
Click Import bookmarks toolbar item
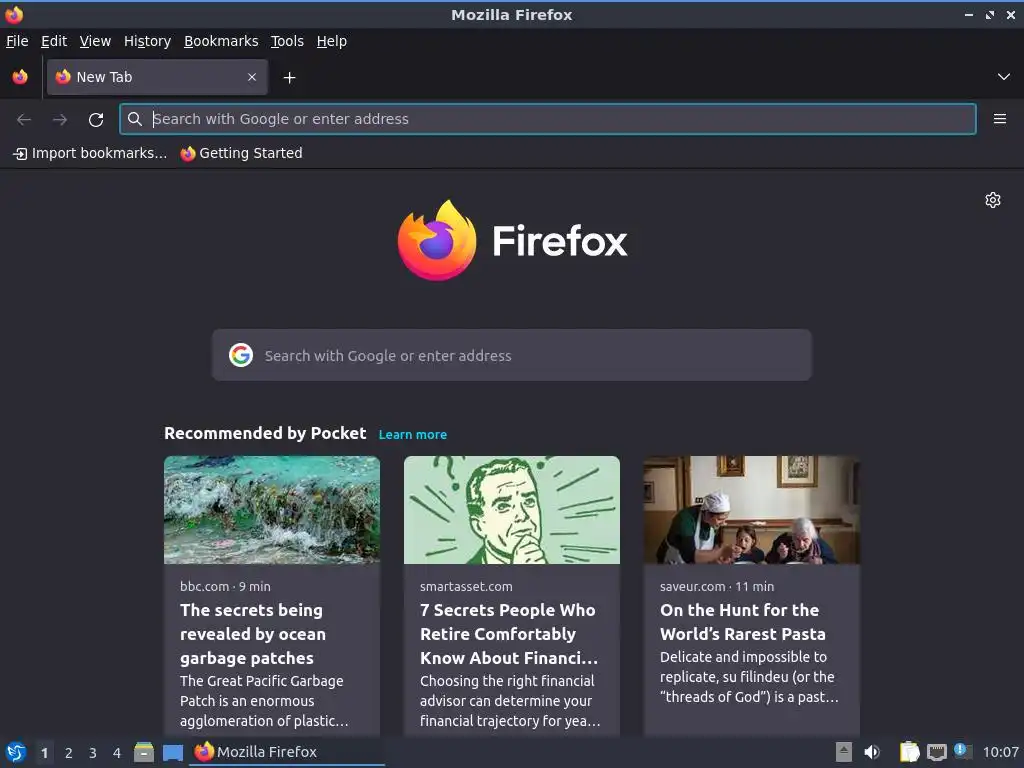(90, 153)
